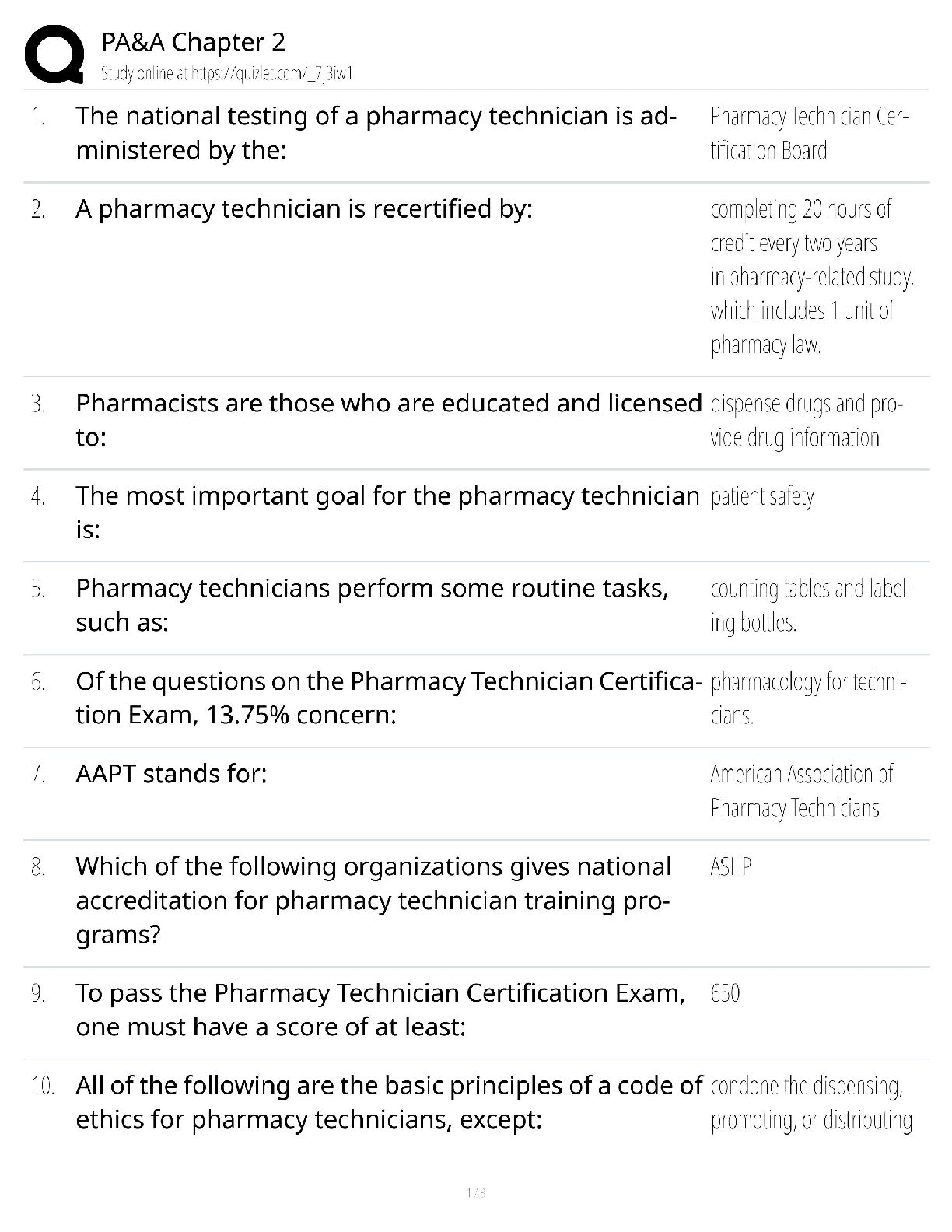Select the code of ethics question

pos(388,1102)
